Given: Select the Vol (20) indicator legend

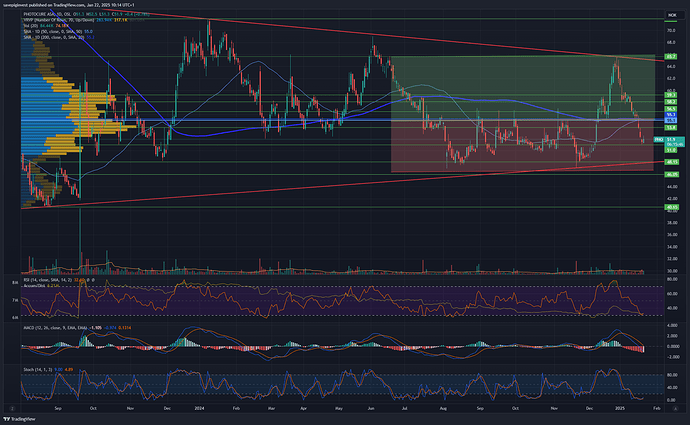Looking at the screenshot, I should pyautogui.click(x=46, y=26).
